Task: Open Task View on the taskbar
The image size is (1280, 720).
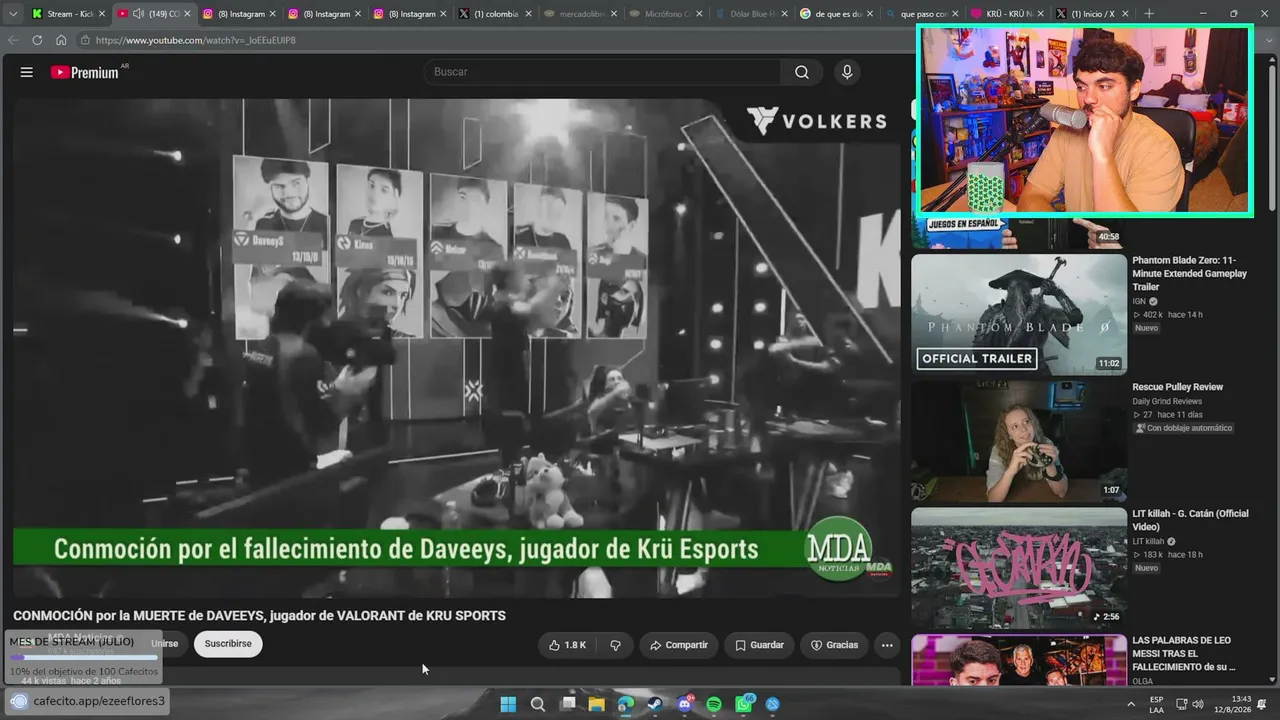Action: (x=568, y=704)
